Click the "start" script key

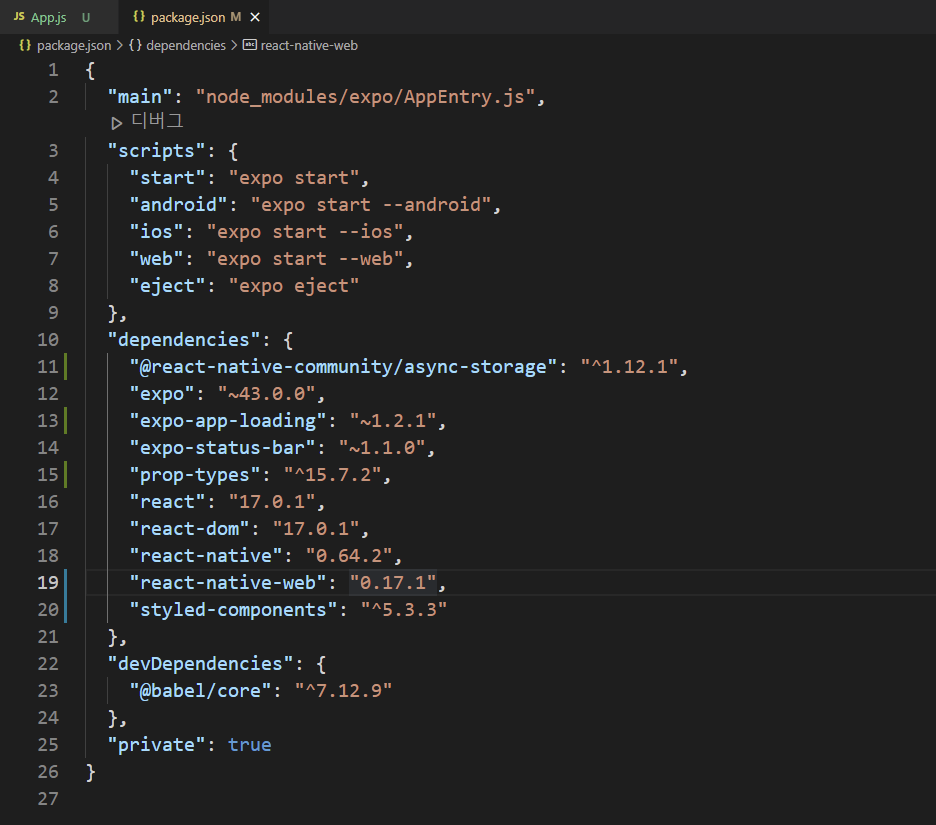click(x=167, y=178)
